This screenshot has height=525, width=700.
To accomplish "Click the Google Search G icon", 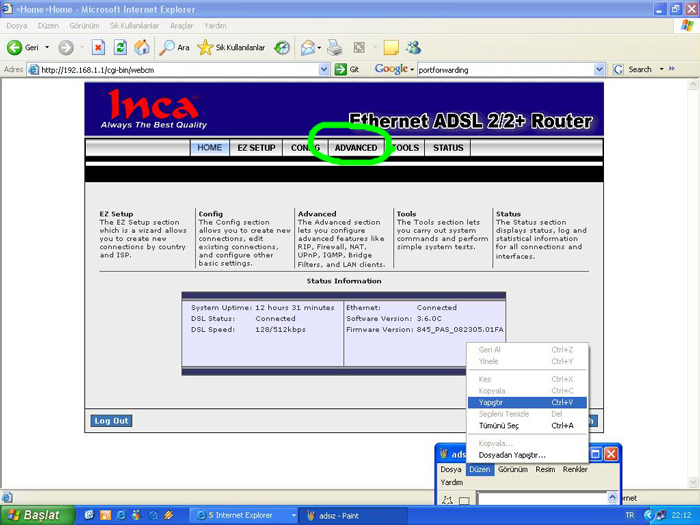I will click(x=618, y=70).
